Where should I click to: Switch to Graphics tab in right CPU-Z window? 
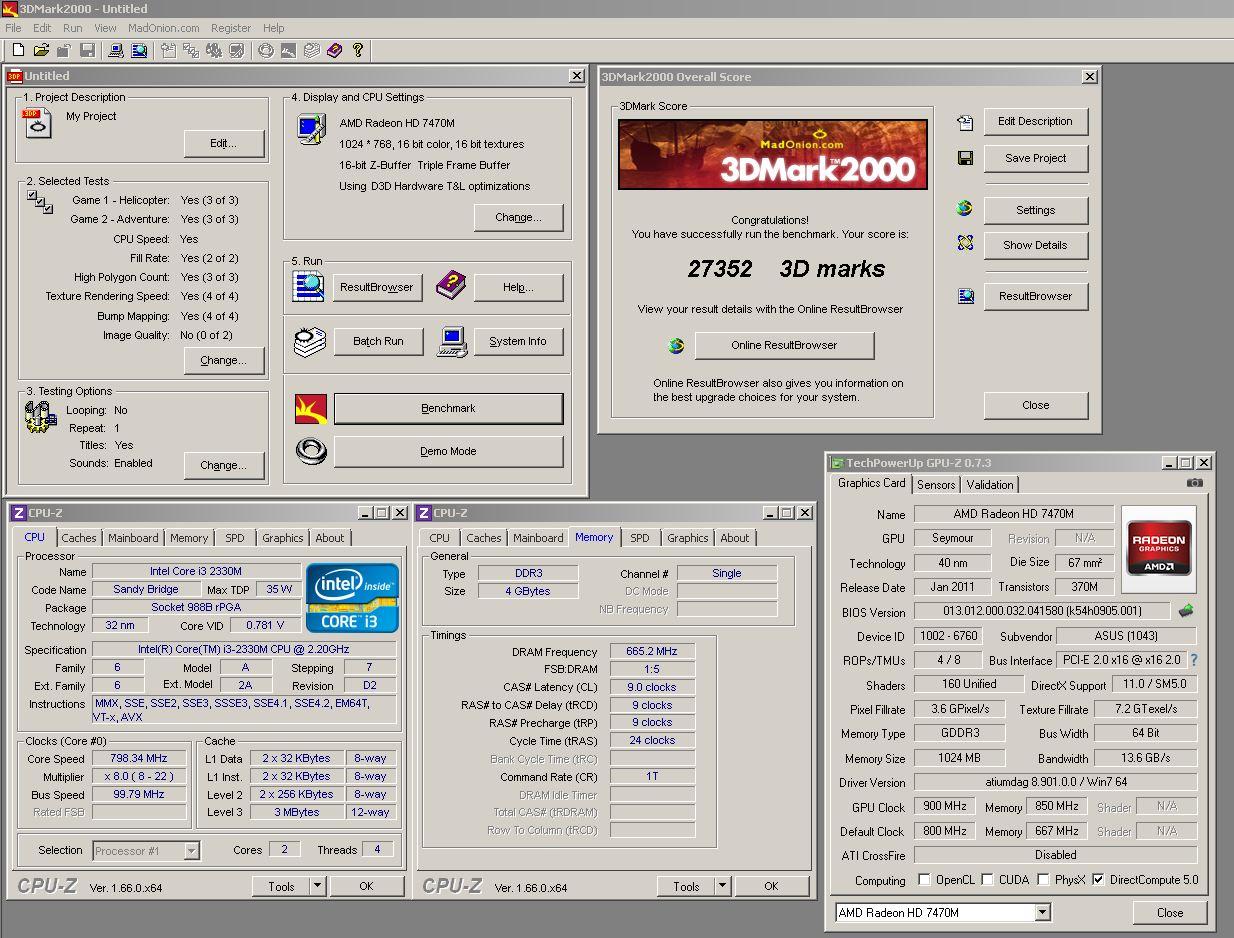(x=688, y=538)
